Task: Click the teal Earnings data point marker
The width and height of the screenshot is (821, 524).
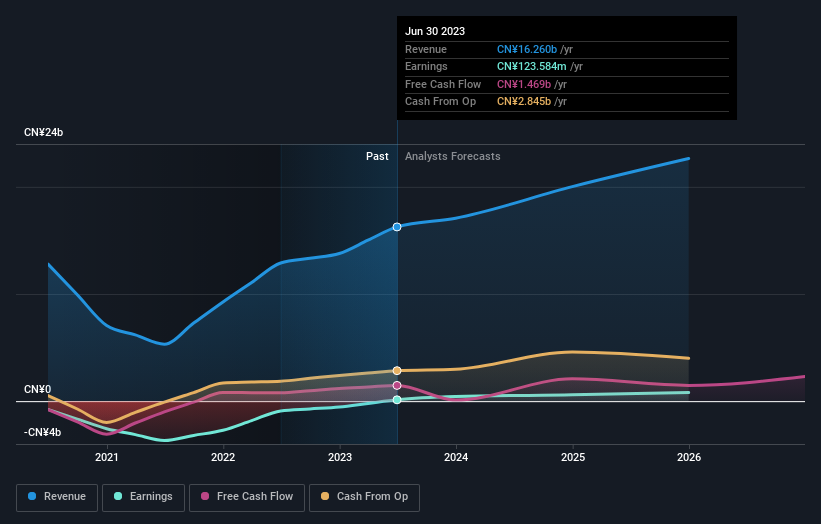Action: pyautogui.click(x=397, y=400)
